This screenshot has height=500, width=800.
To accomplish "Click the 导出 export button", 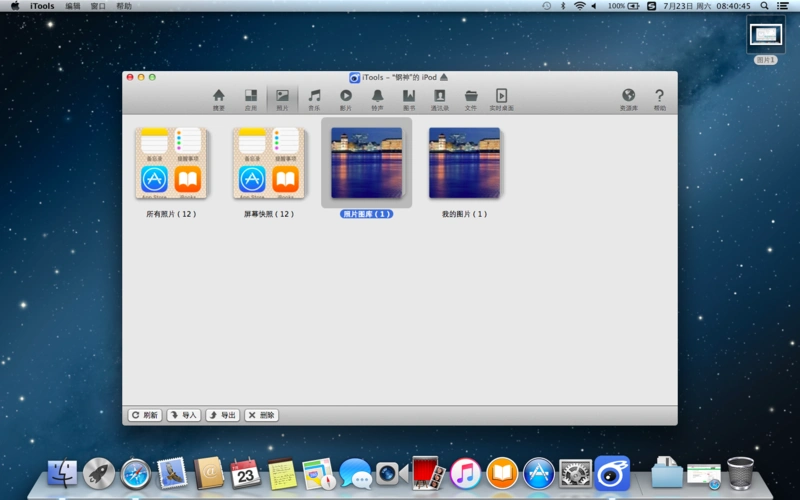I will [x=223, y=415].
